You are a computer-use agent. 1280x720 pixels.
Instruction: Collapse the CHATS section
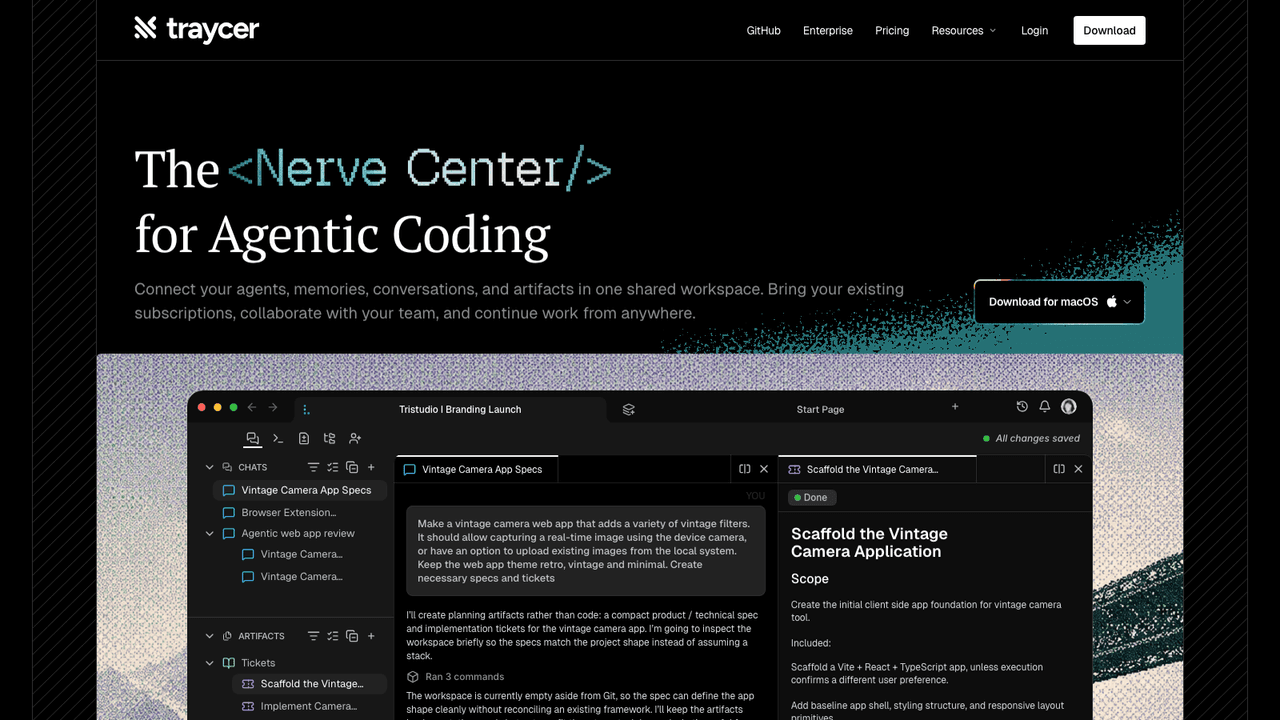[210, 467]
